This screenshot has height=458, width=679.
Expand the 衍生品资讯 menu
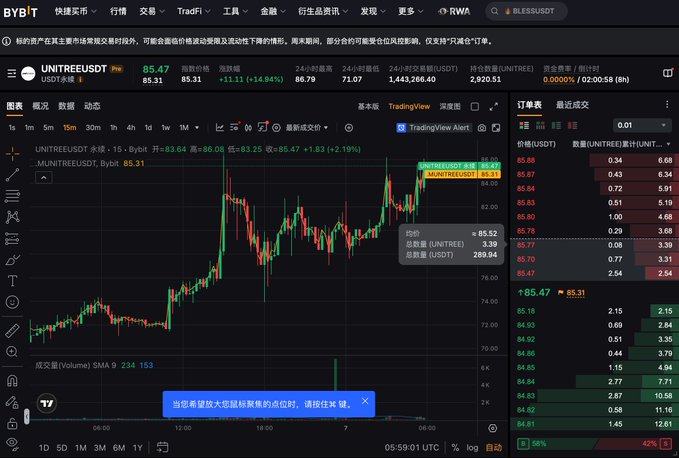(323, 11)
